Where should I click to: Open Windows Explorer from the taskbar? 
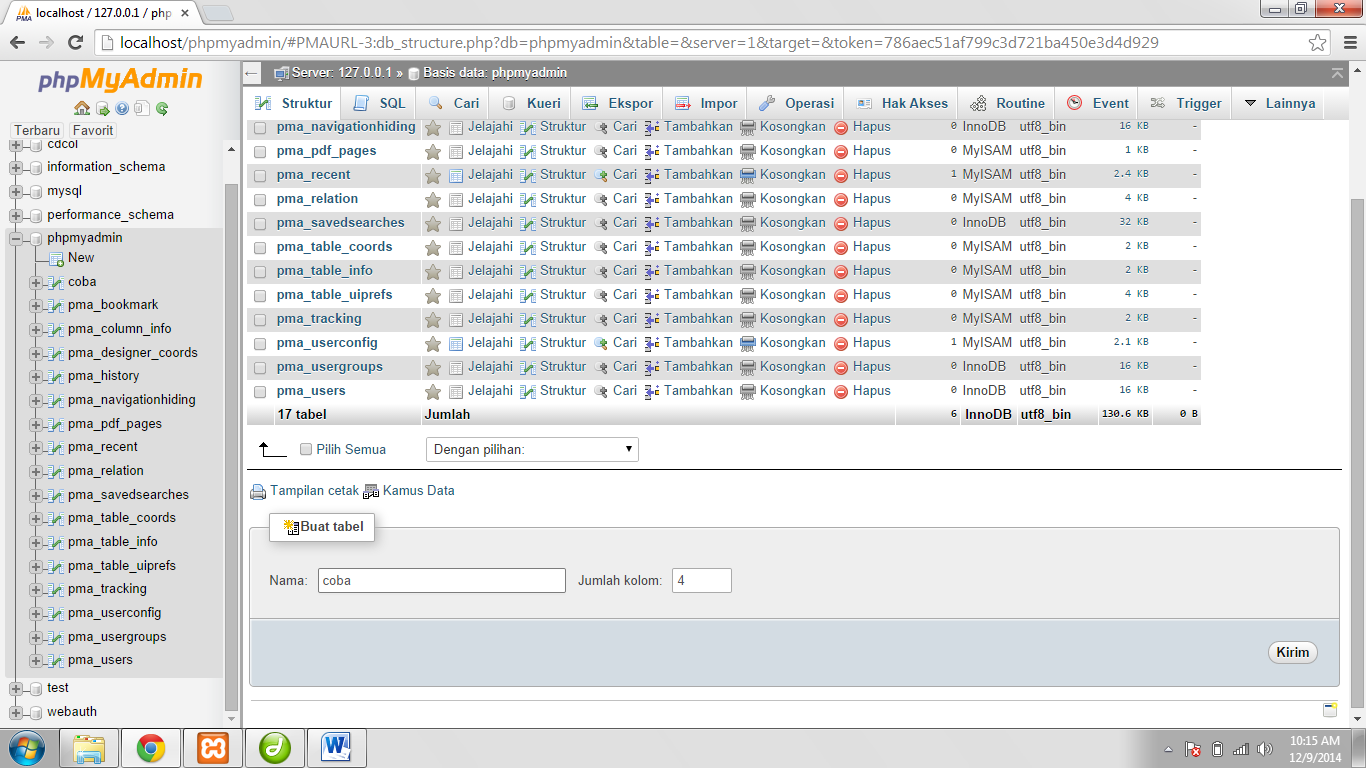click(89, 748)
